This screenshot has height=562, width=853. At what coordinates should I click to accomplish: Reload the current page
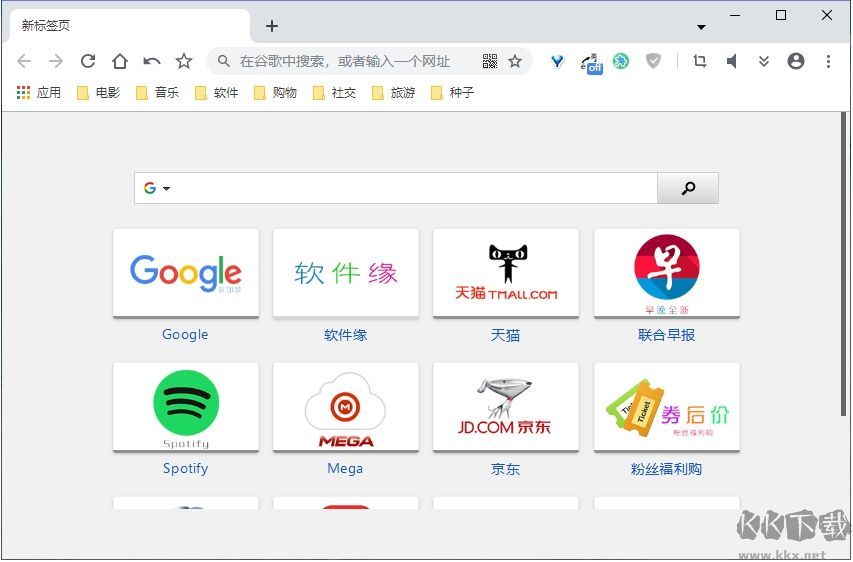(x=88, y=61)
